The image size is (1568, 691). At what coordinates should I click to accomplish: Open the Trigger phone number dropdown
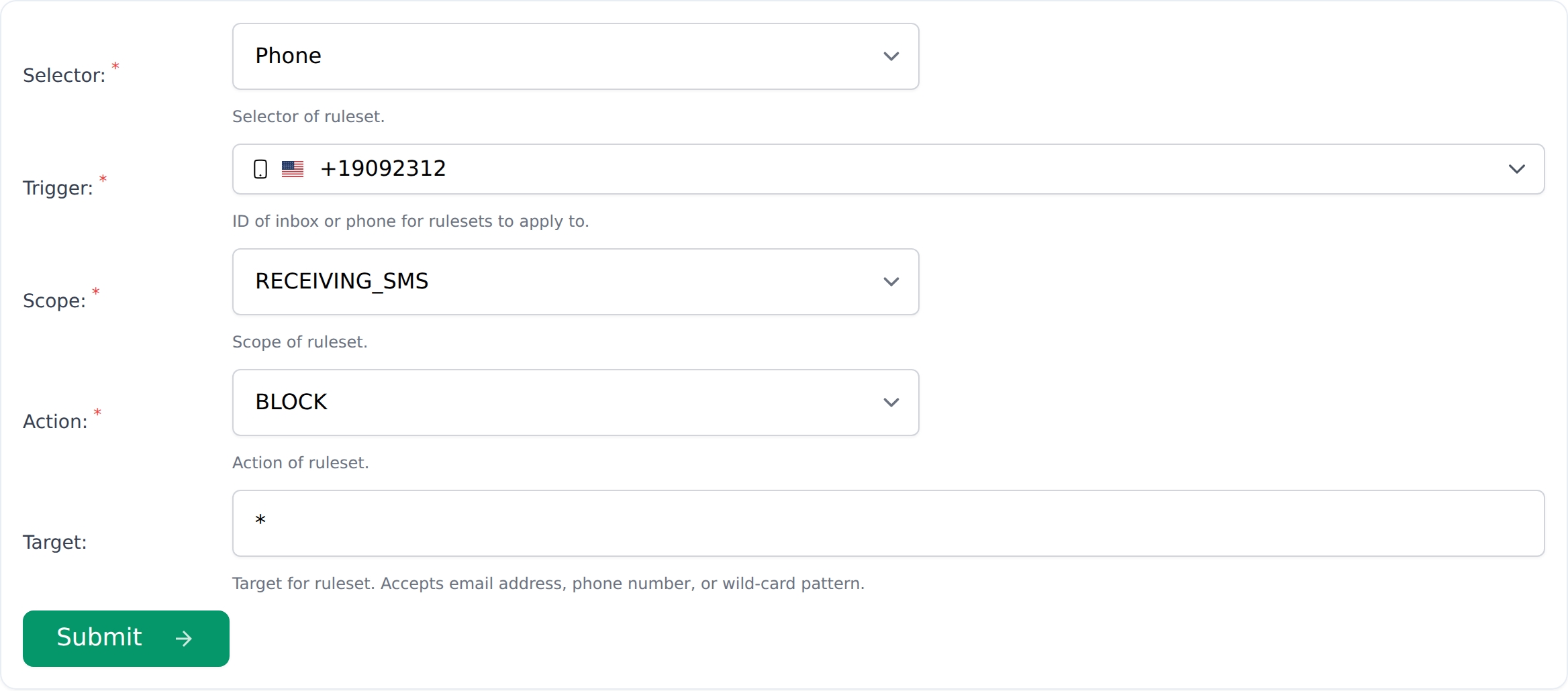pyautogui.click(x=887, y=169)
